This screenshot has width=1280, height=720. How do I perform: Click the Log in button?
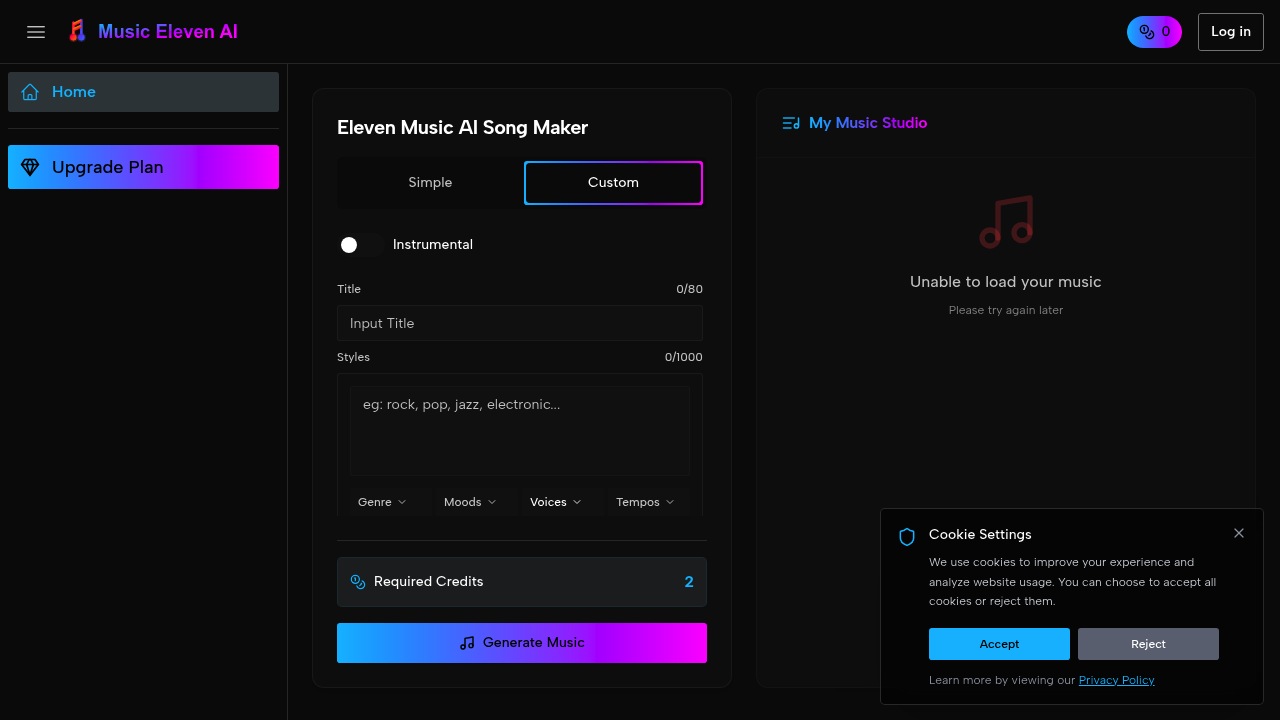point(1230,31)
